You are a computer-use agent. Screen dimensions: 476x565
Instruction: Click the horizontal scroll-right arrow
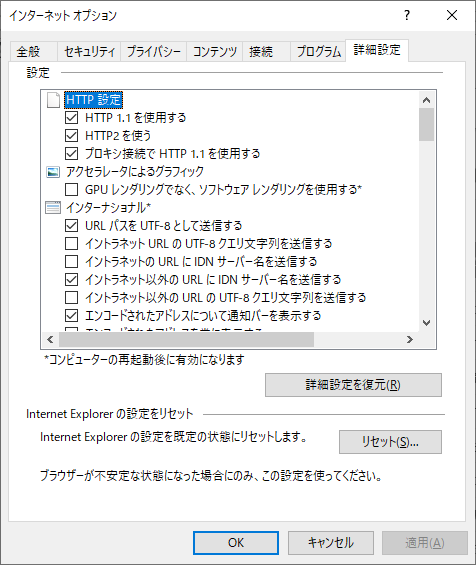click(x=409, y=339)
